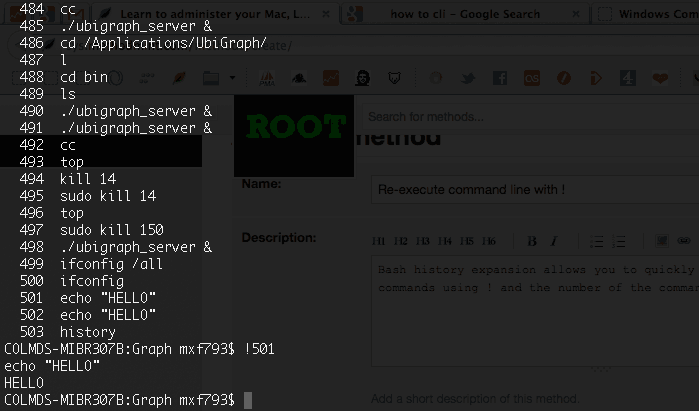Open the feather bookmark icon
The height and width of the screenshot is (411, 699).
179,78
